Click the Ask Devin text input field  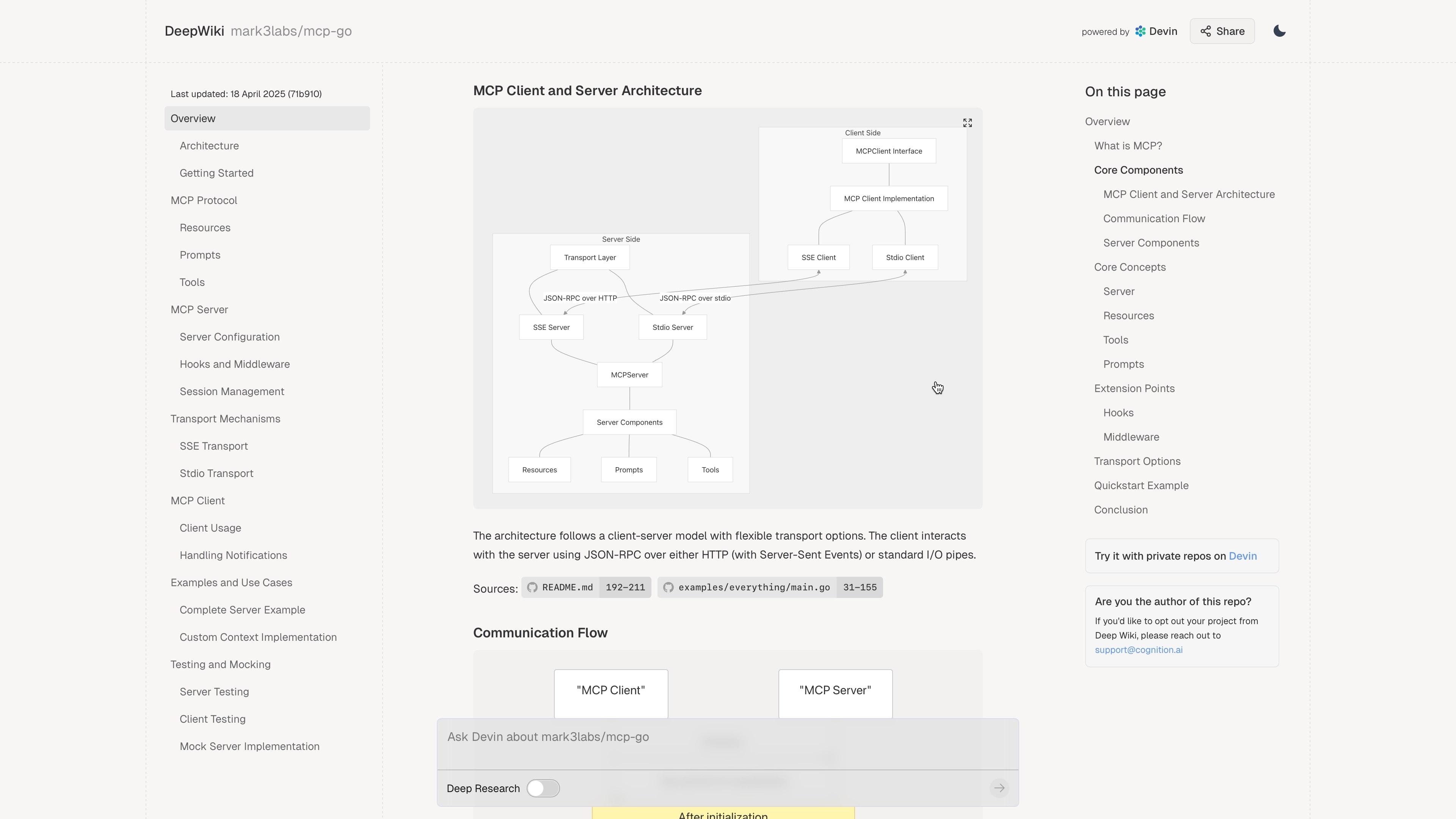(727, 737)
